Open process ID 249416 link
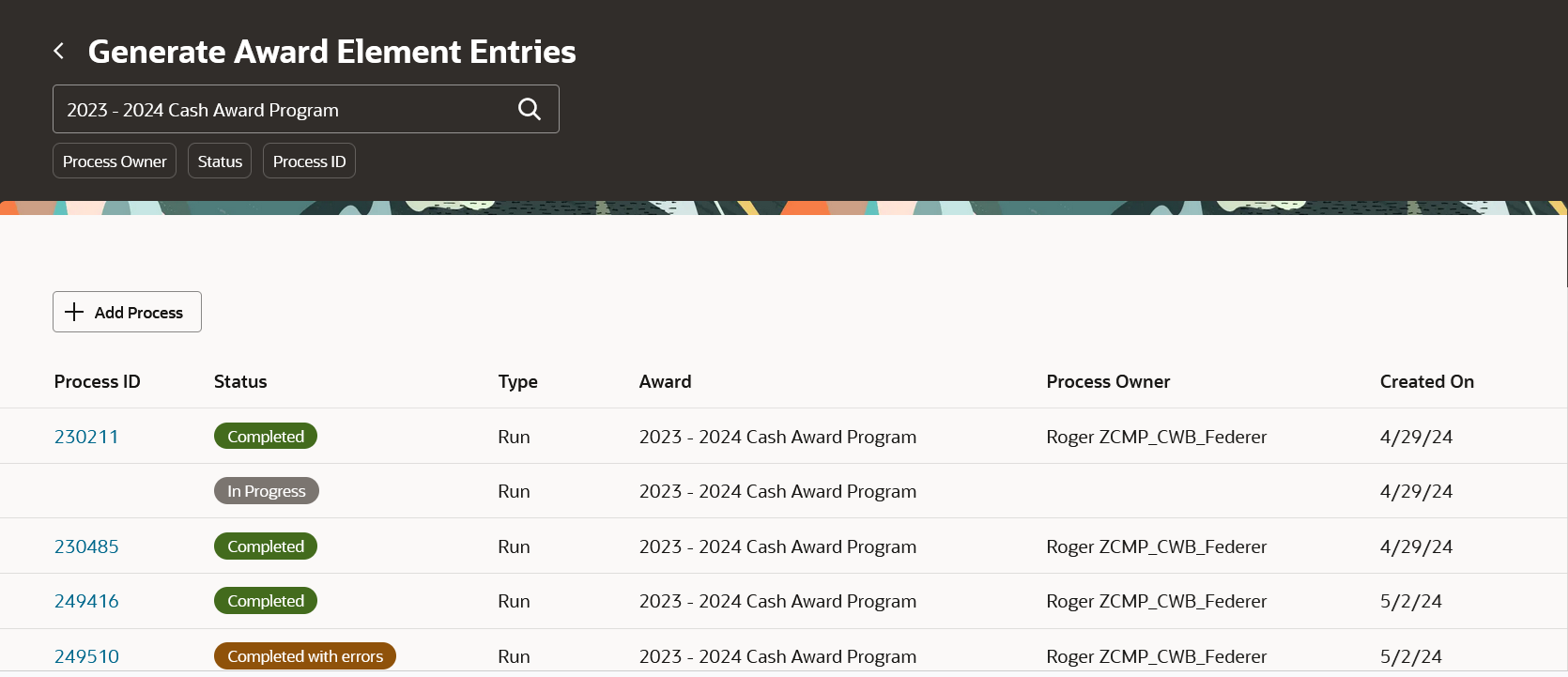 point(86,601)
